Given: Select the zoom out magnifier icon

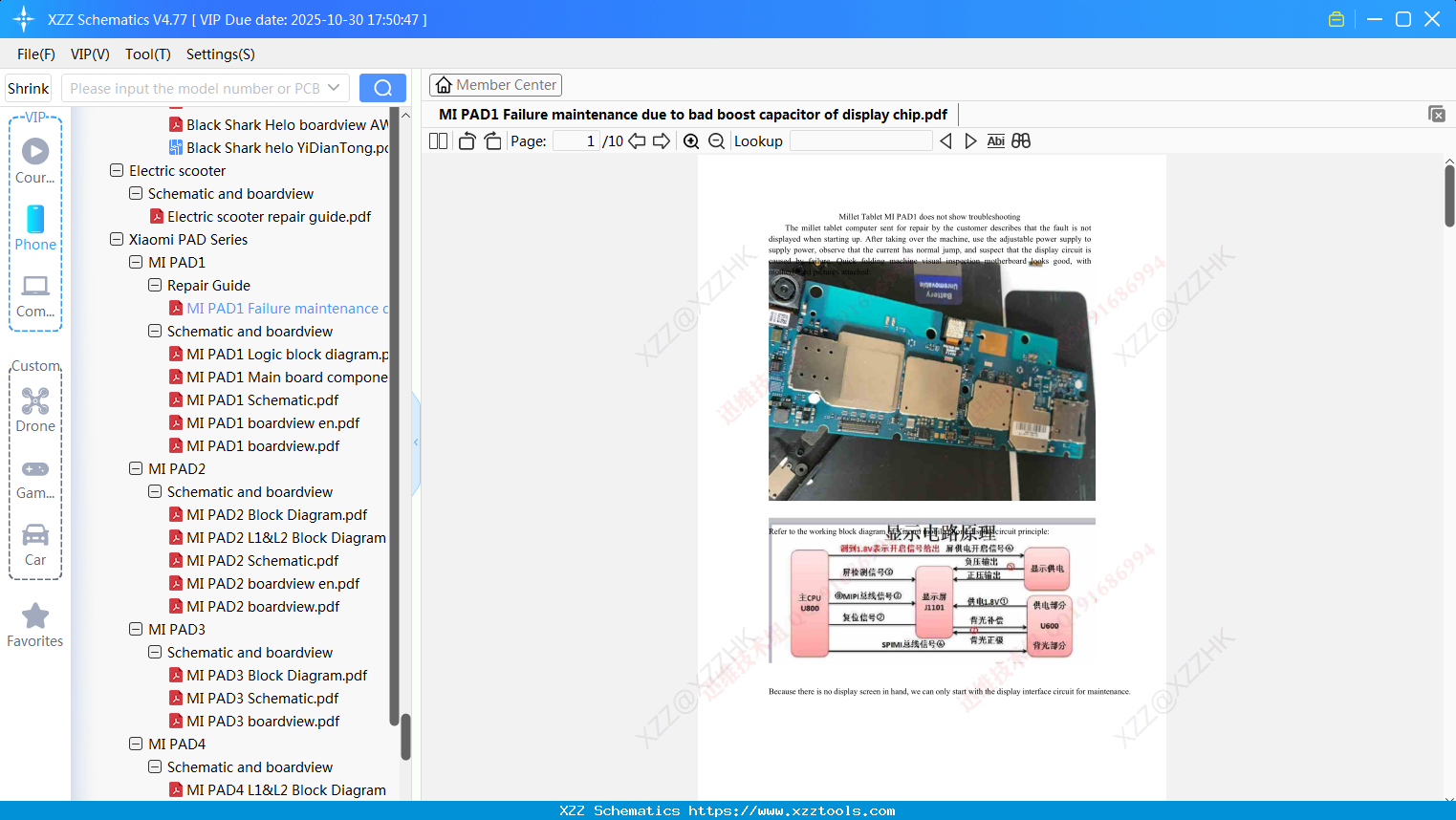Looking at the screenshot, I should point(715,140).
